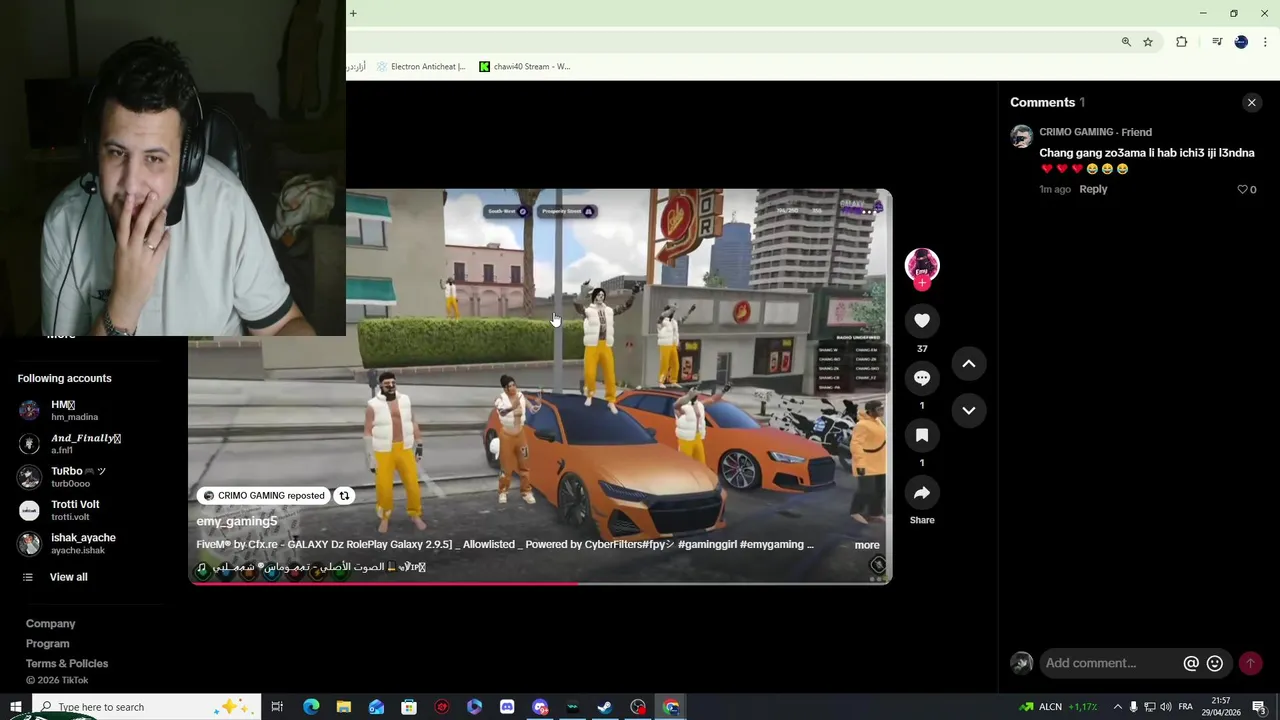The height and width of the screenshot is (720, 1280).
Task: Insert a mention with the @ icon
Action: [1191, 663]
